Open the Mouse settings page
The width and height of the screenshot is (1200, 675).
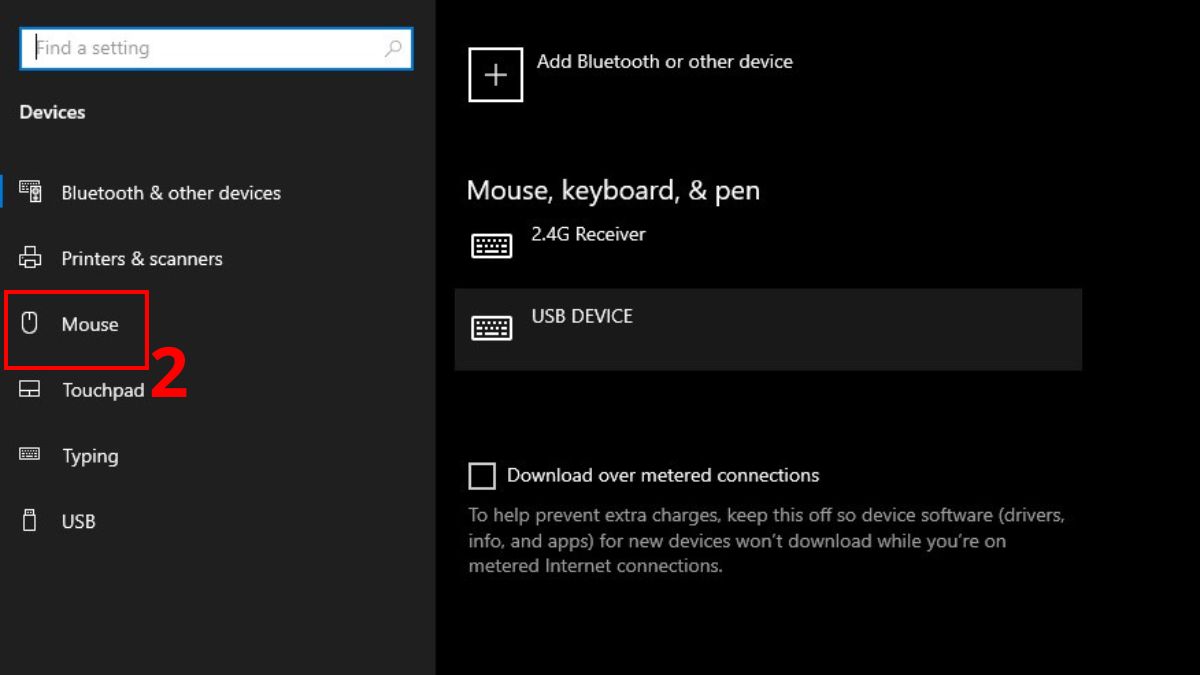tap(90, 324)
